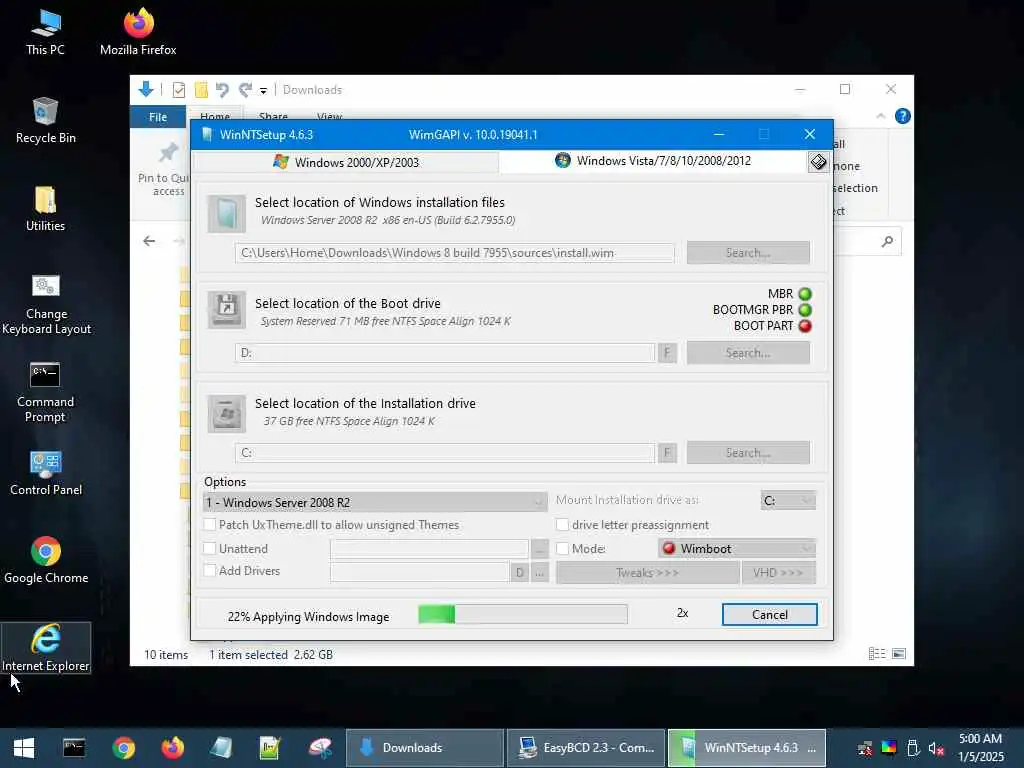Click the F format button for boot drive
The image size is (1024, 768).
click(x=667, y=353)
